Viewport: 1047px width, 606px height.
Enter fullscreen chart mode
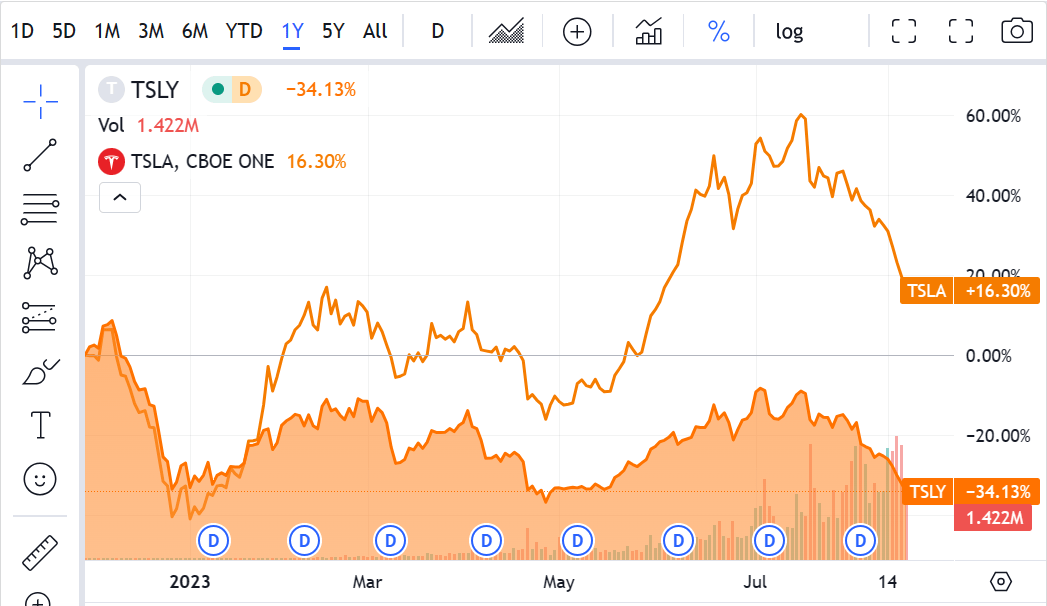(x=903, y=31)
